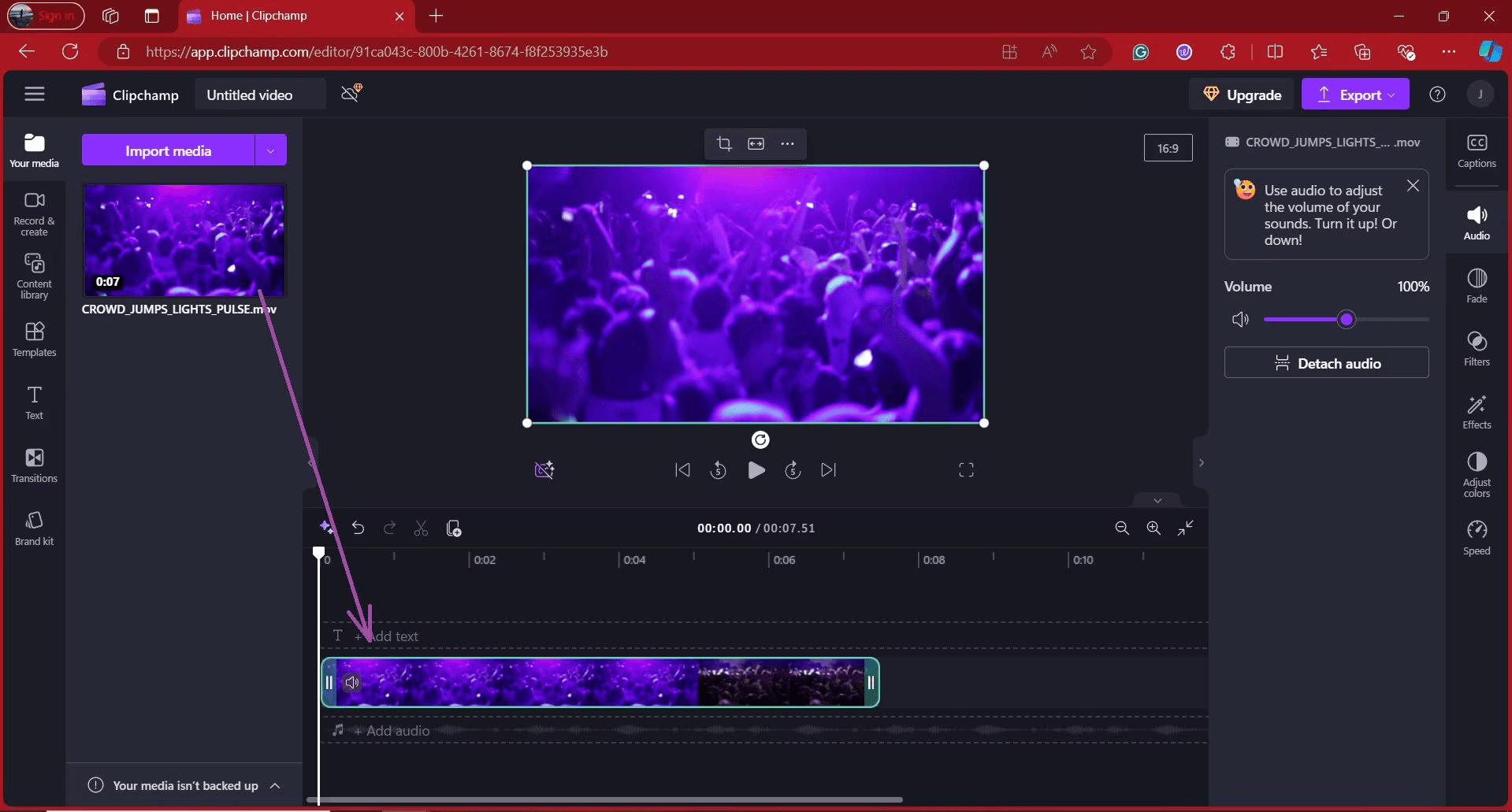Mute the clip audio on the timeline
Screen dimensions: 1512x812
pyautogui.click(x=352, y=683)
